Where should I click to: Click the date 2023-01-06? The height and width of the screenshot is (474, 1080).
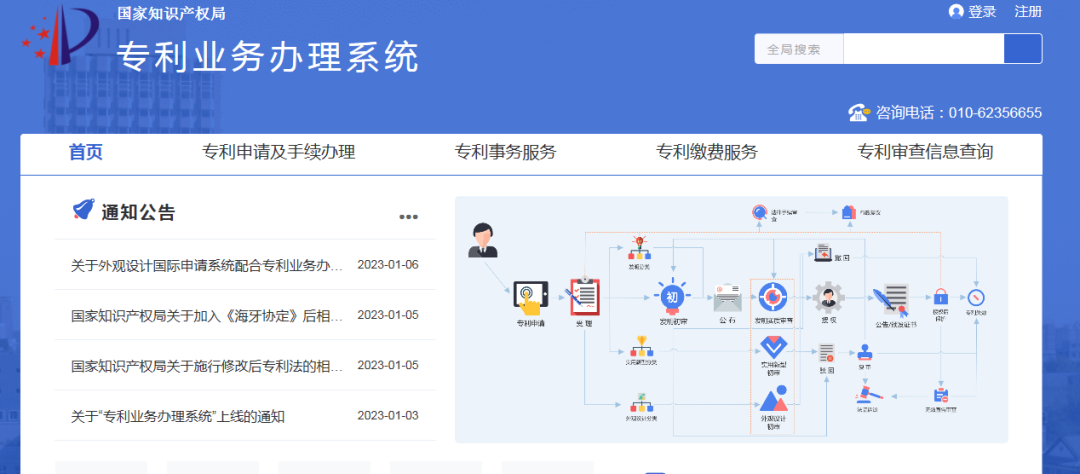tap(388, 265)
